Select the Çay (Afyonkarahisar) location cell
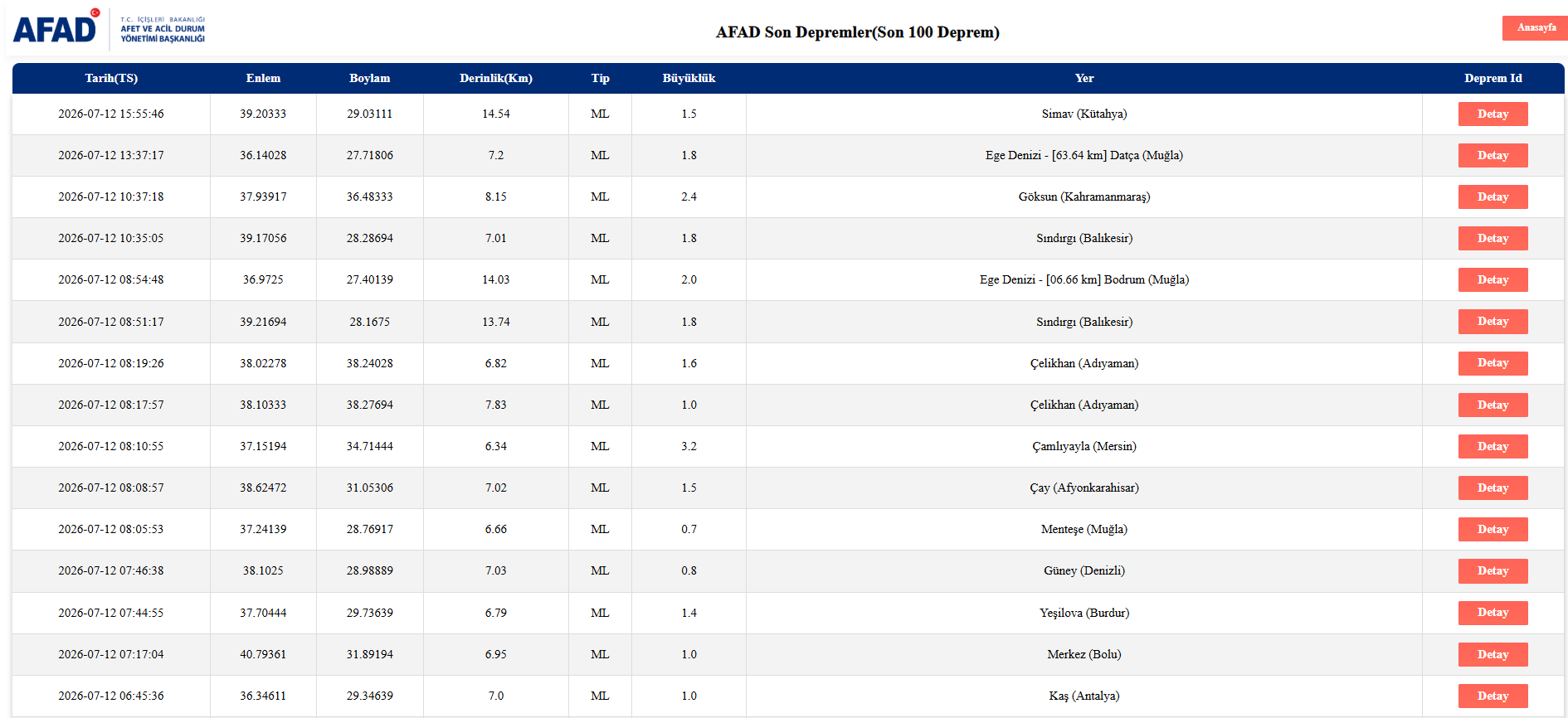 (1084, 488)
